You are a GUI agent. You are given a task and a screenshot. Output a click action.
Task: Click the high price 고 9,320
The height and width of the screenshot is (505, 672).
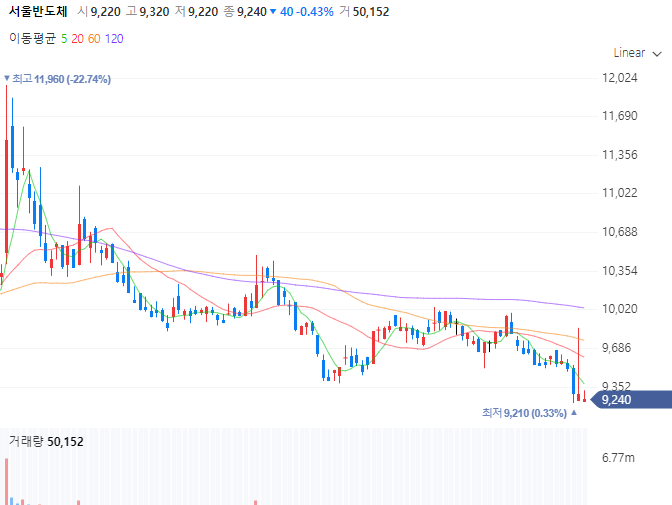148,12
